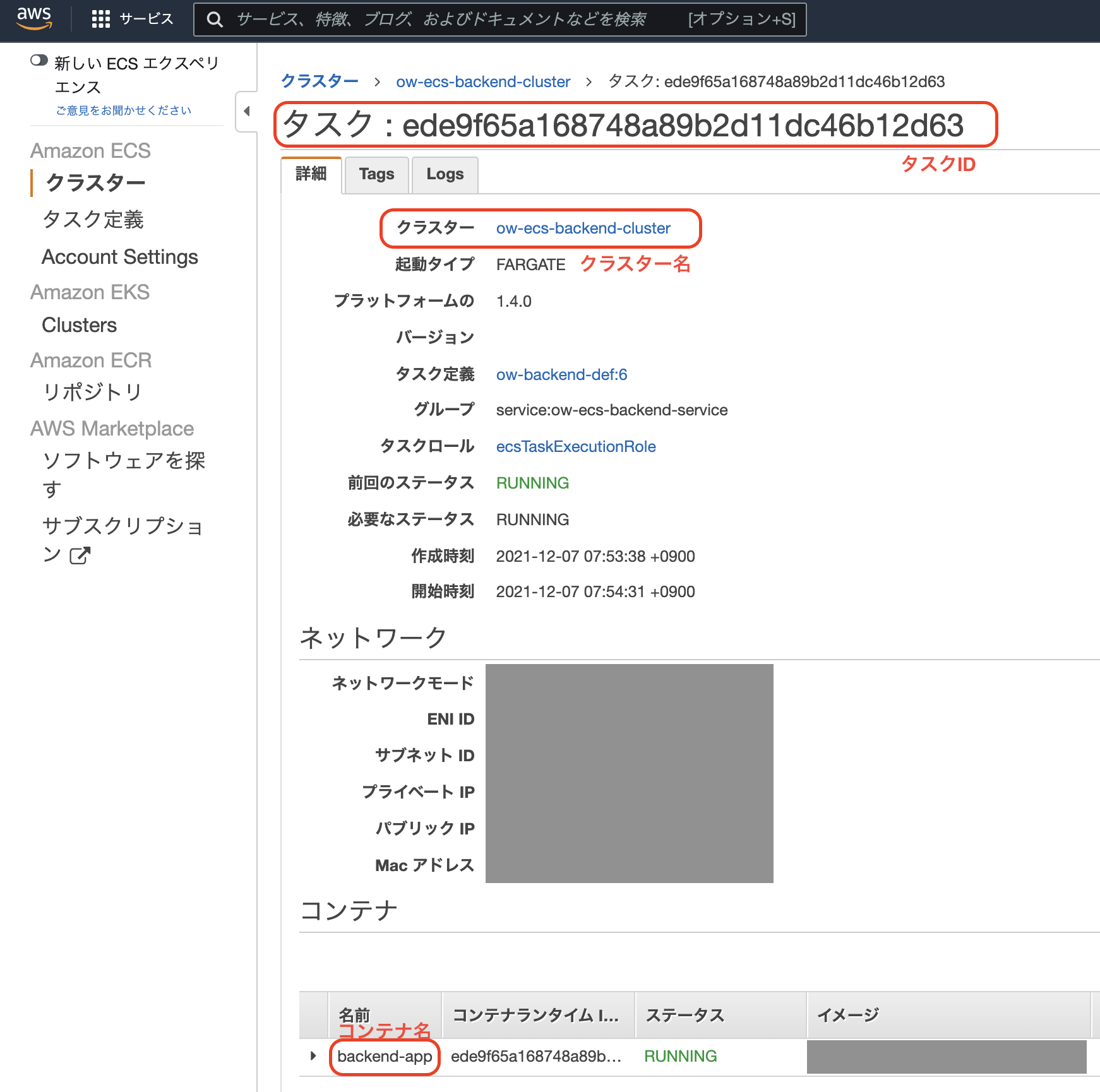
Task: Navigate to クラスター via breadcrumb
Action: 320,81
